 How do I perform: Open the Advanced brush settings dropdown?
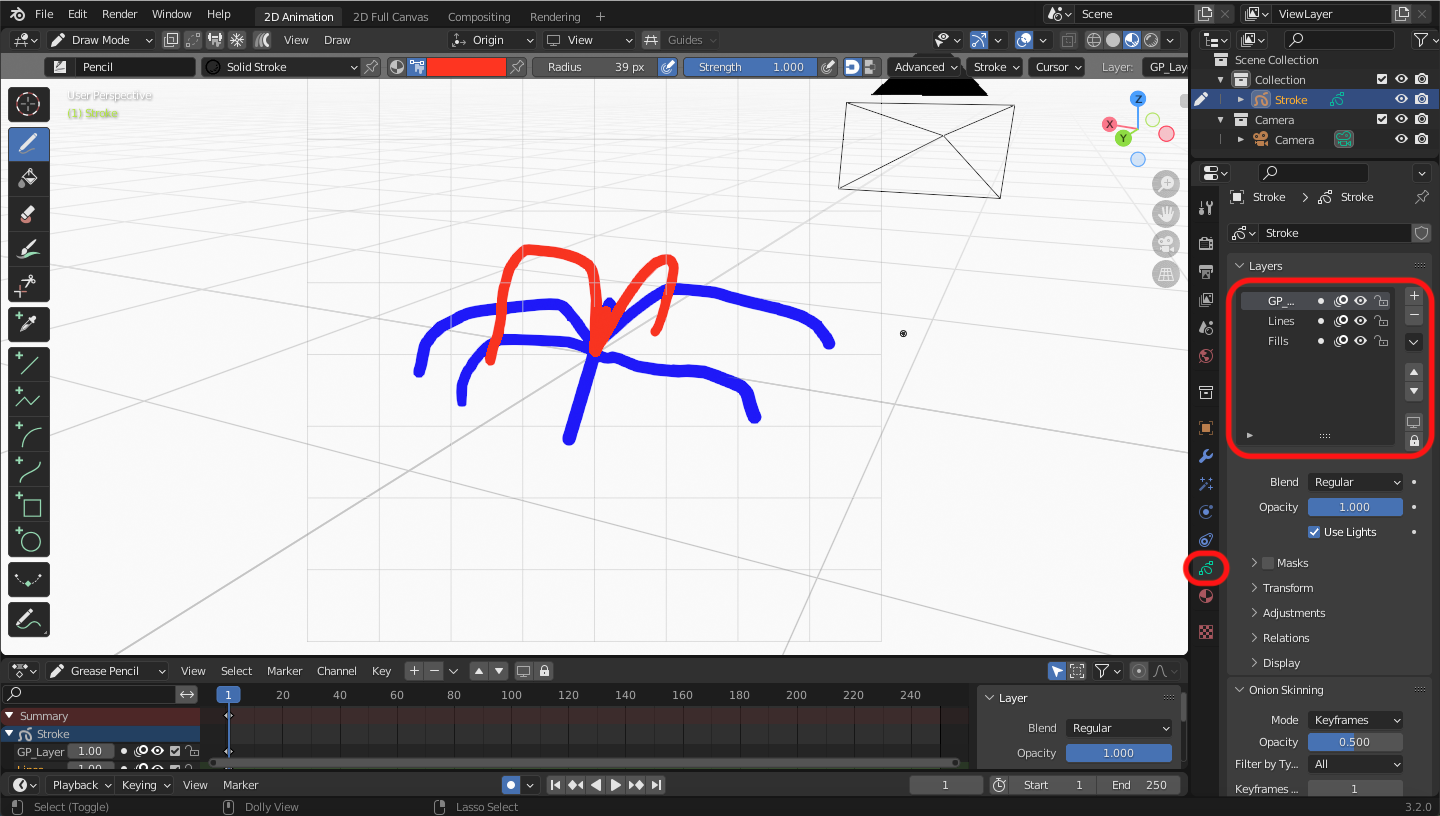coord(925,67)
